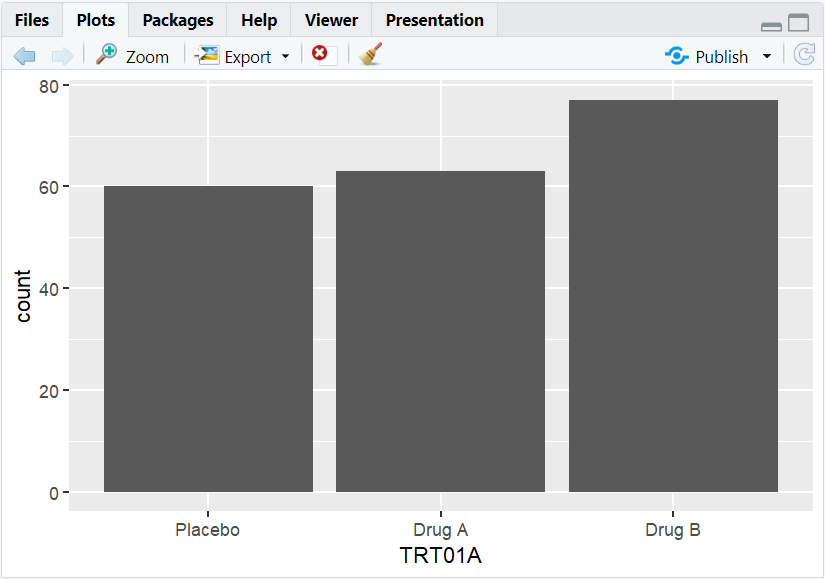The image size is (825, 579).
Task: Refresh the plot with the refresh icon
Action: click(804, 56)
